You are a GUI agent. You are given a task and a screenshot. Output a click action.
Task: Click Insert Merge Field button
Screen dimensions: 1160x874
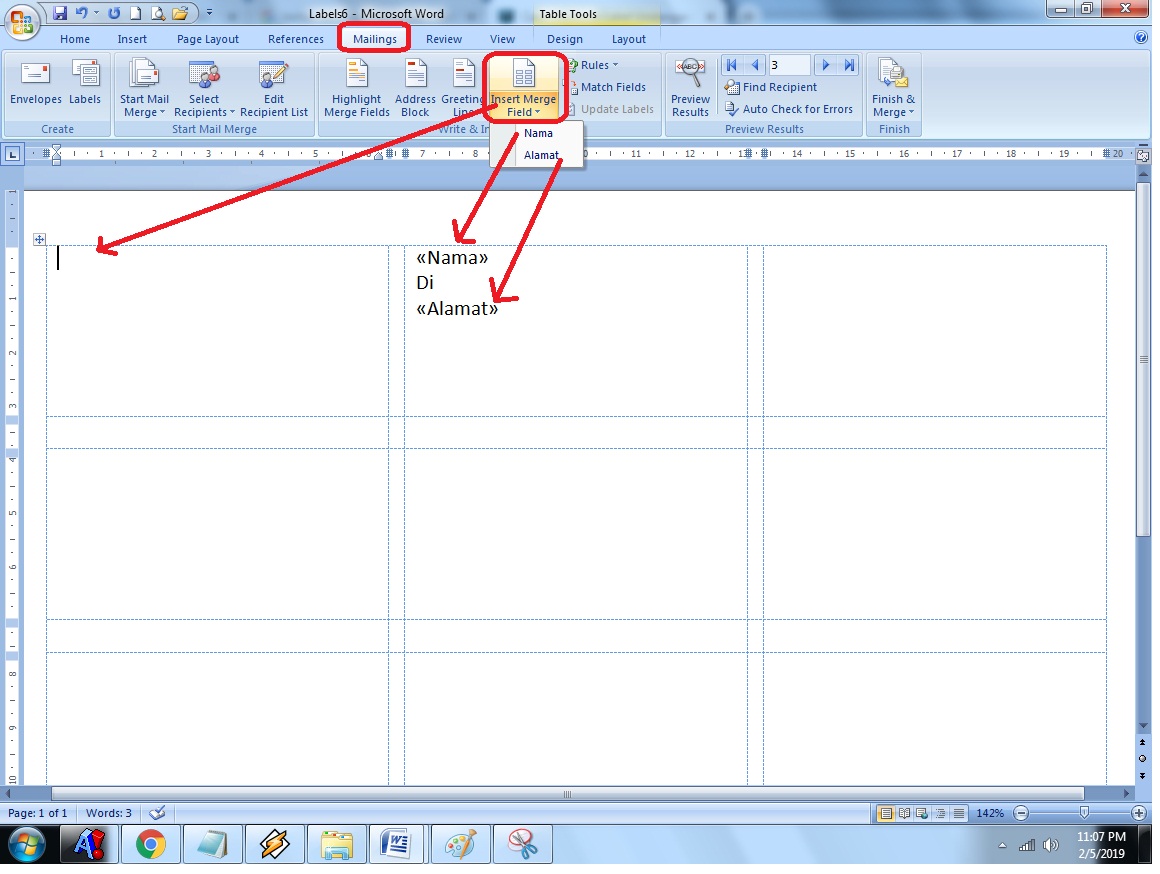click(524, 89)
